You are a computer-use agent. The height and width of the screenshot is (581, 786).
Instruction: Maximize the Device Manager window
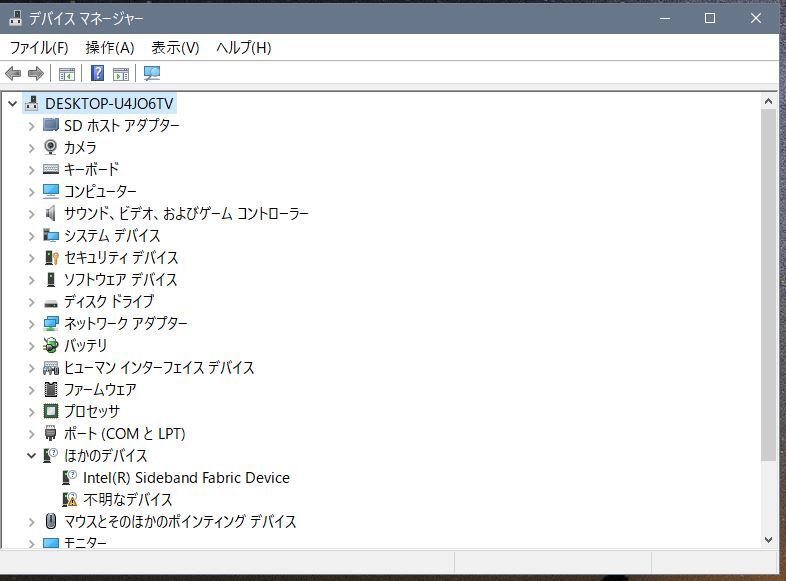pos(710,19)
